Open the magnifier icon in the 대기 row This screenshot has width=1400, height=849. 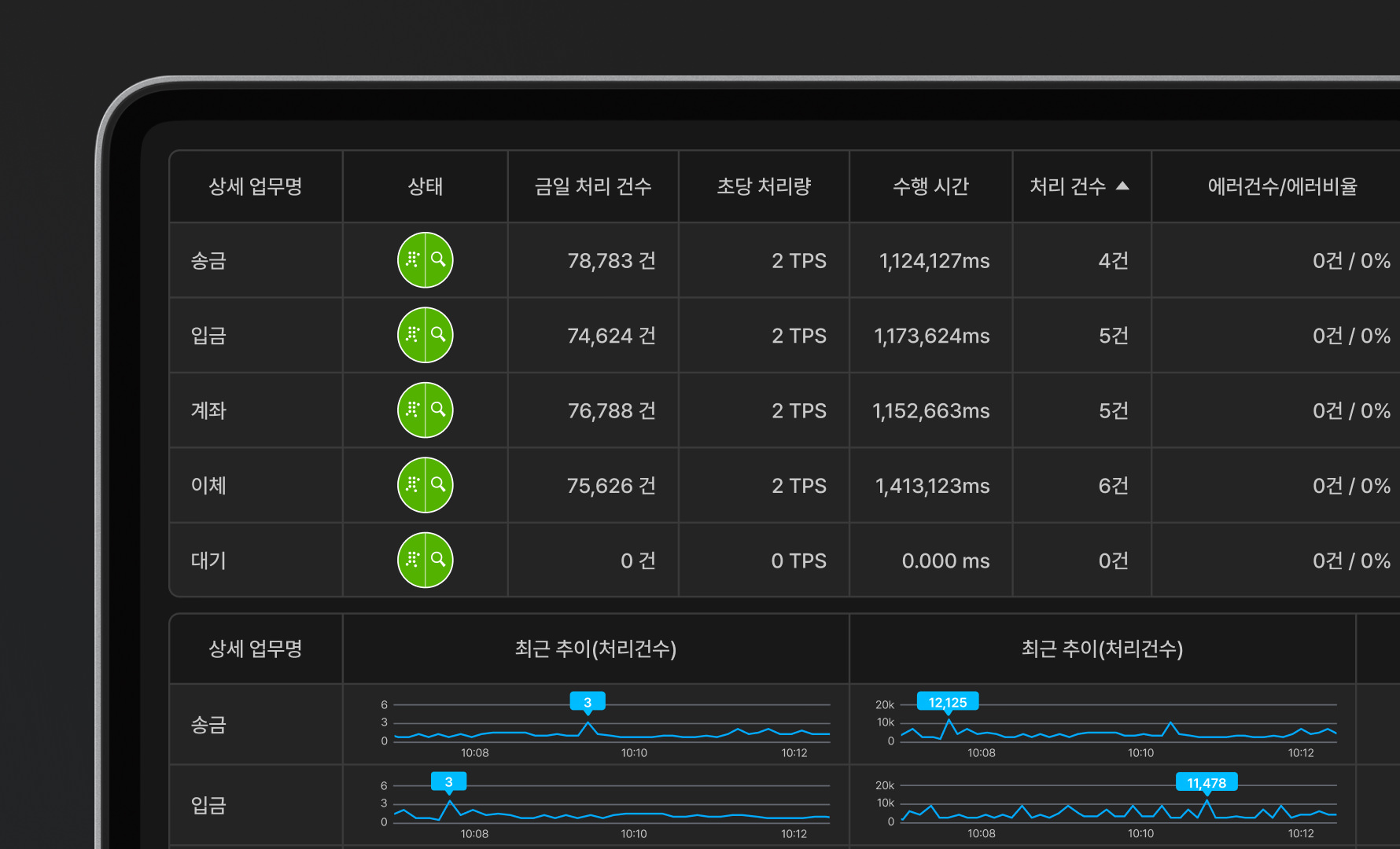tap(439, 560)
